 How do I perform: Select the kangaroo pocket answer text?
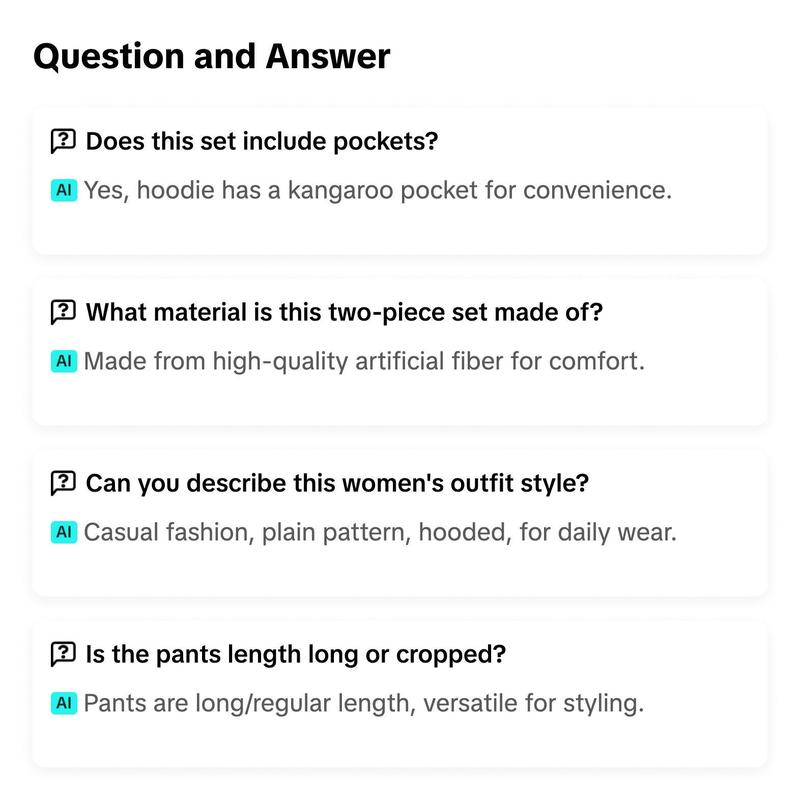tap(378, 190)
